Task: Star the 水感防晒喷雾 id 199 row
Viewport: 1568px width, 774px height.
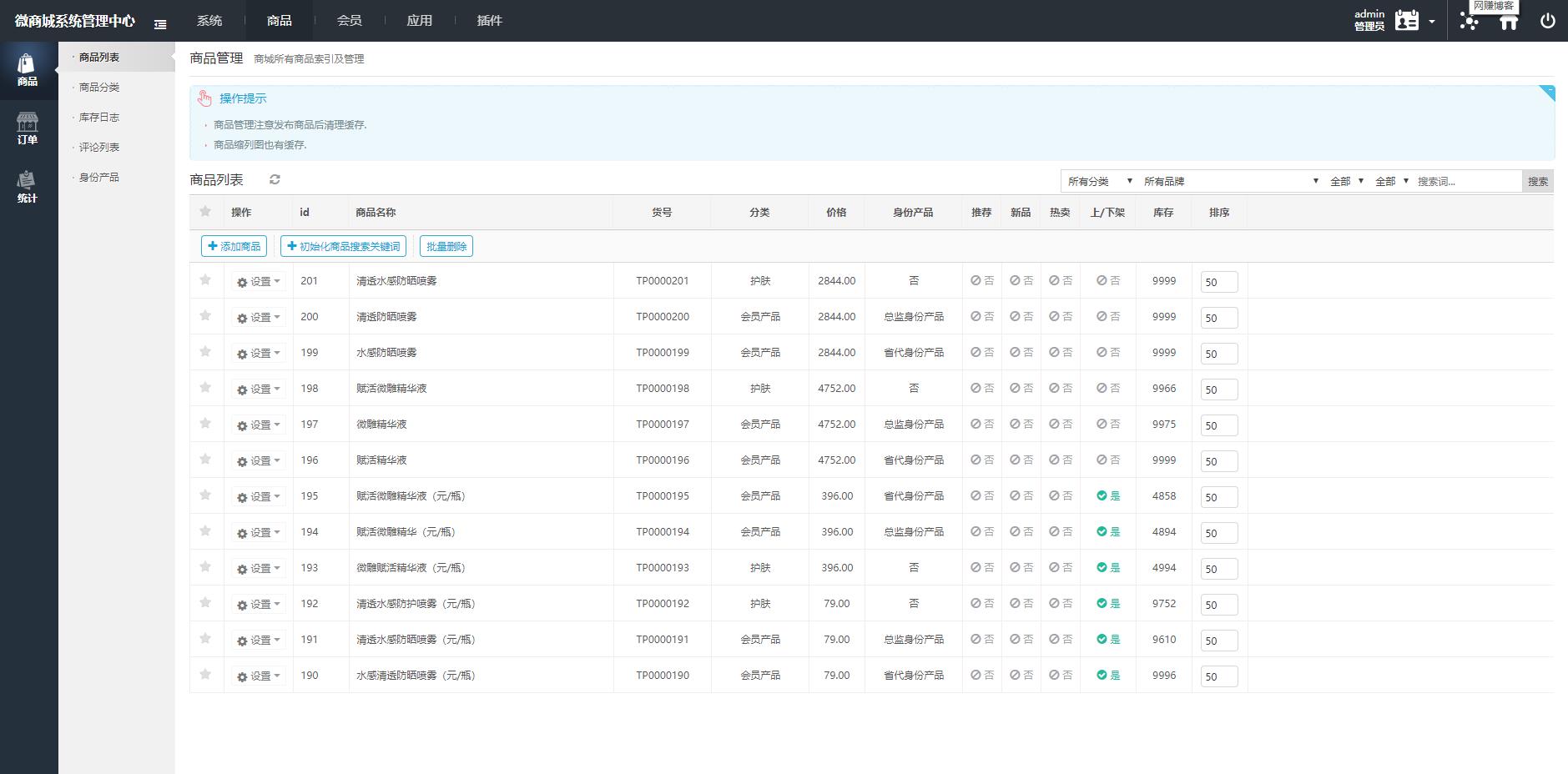Action: tap(205, 351)
